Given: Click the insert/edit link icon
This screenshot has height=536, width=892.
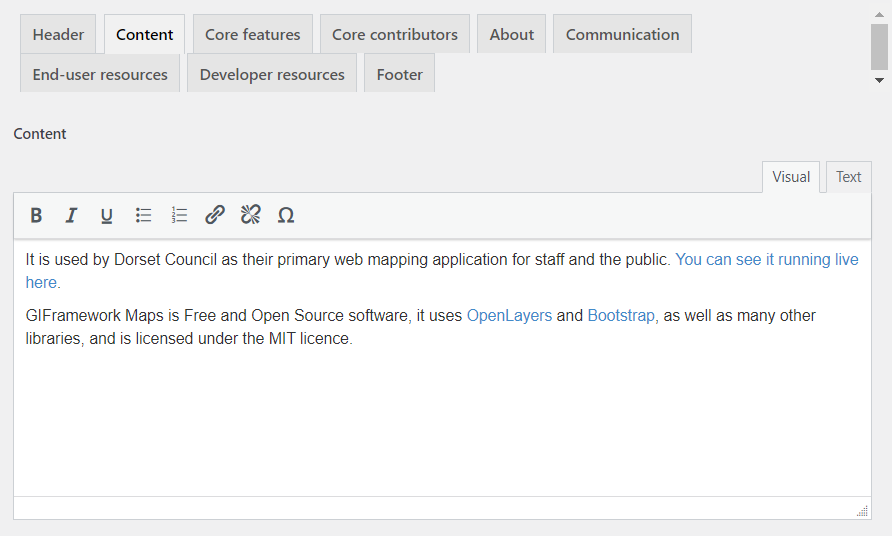Looking at the screenshot, I should pos(215,215).
